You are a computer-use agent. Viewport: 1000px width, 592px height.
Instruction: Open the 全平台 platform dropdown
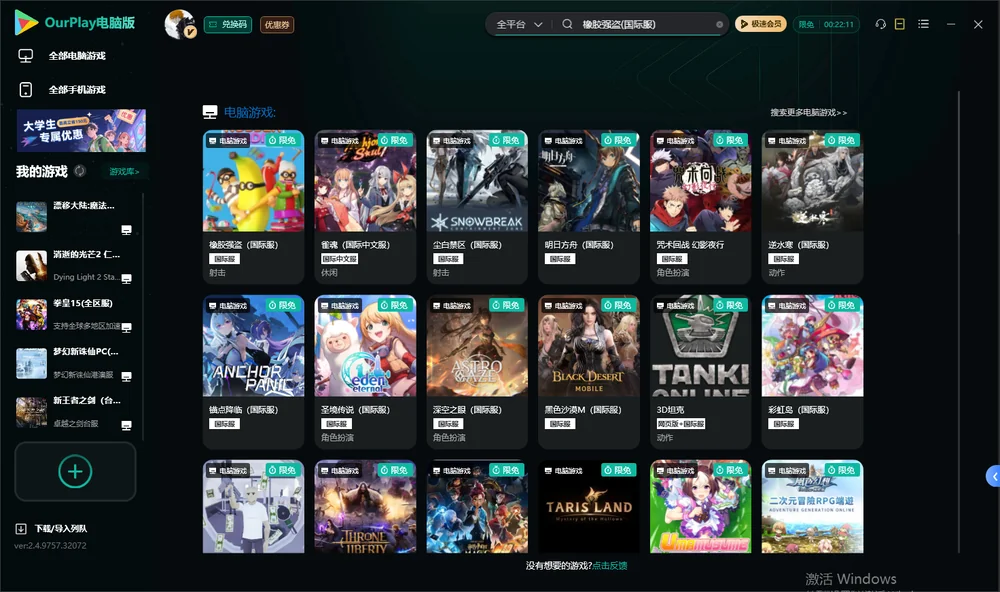(518, 24)
